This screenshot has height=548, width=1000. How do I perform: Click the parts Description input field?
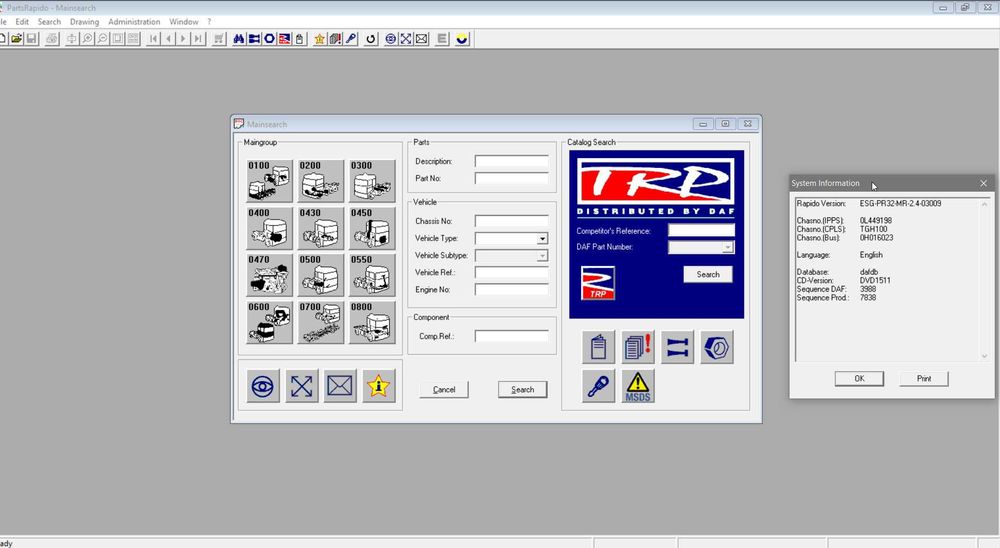pyautogui.click(x=511, y=161)
